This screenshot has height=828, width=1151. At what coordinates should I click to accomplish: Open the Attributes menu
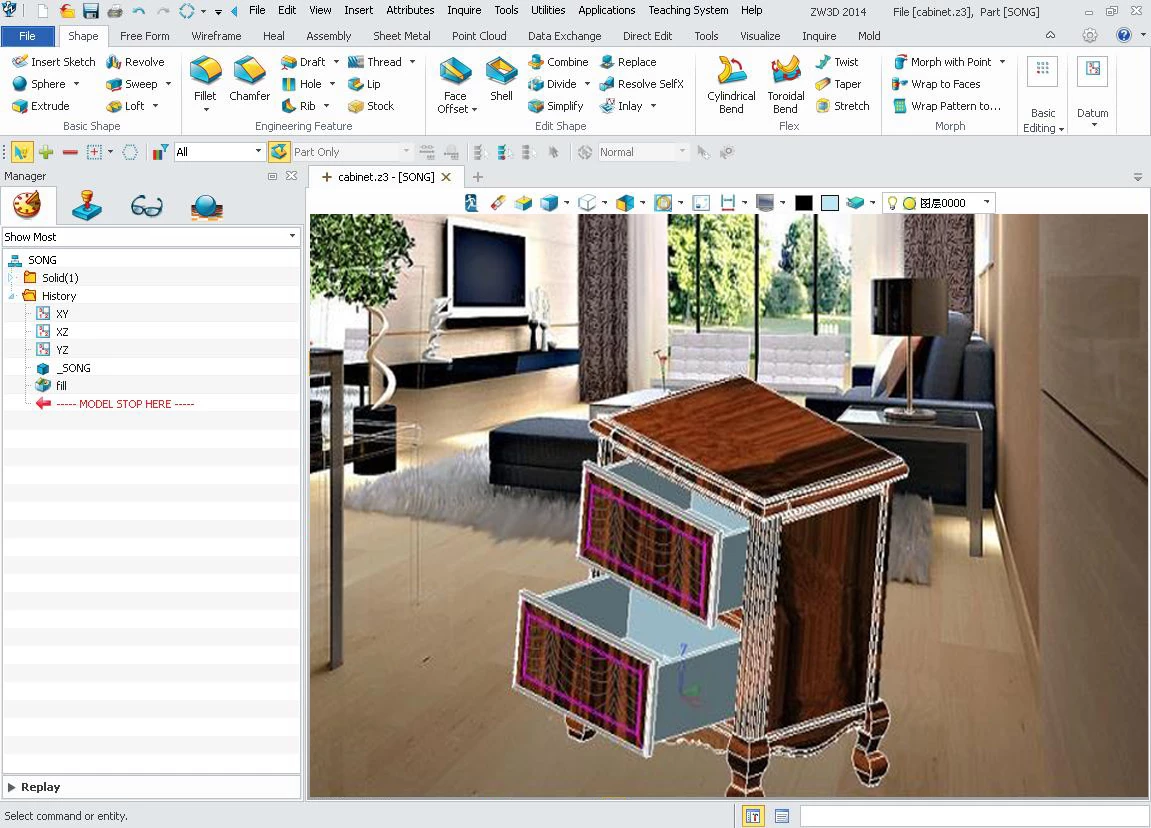410,10
